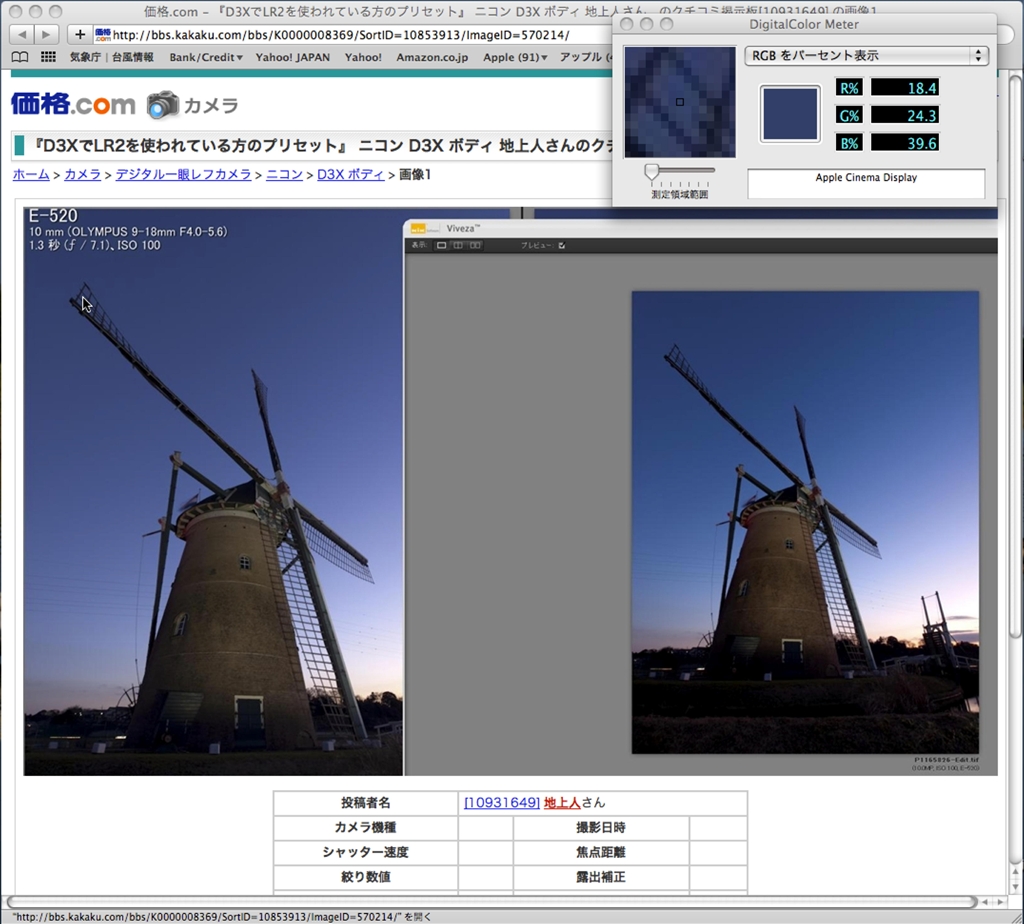Toggle the プレビュー checkbox in Viveza
This screenshot has width=1024, height=924.
562,246
